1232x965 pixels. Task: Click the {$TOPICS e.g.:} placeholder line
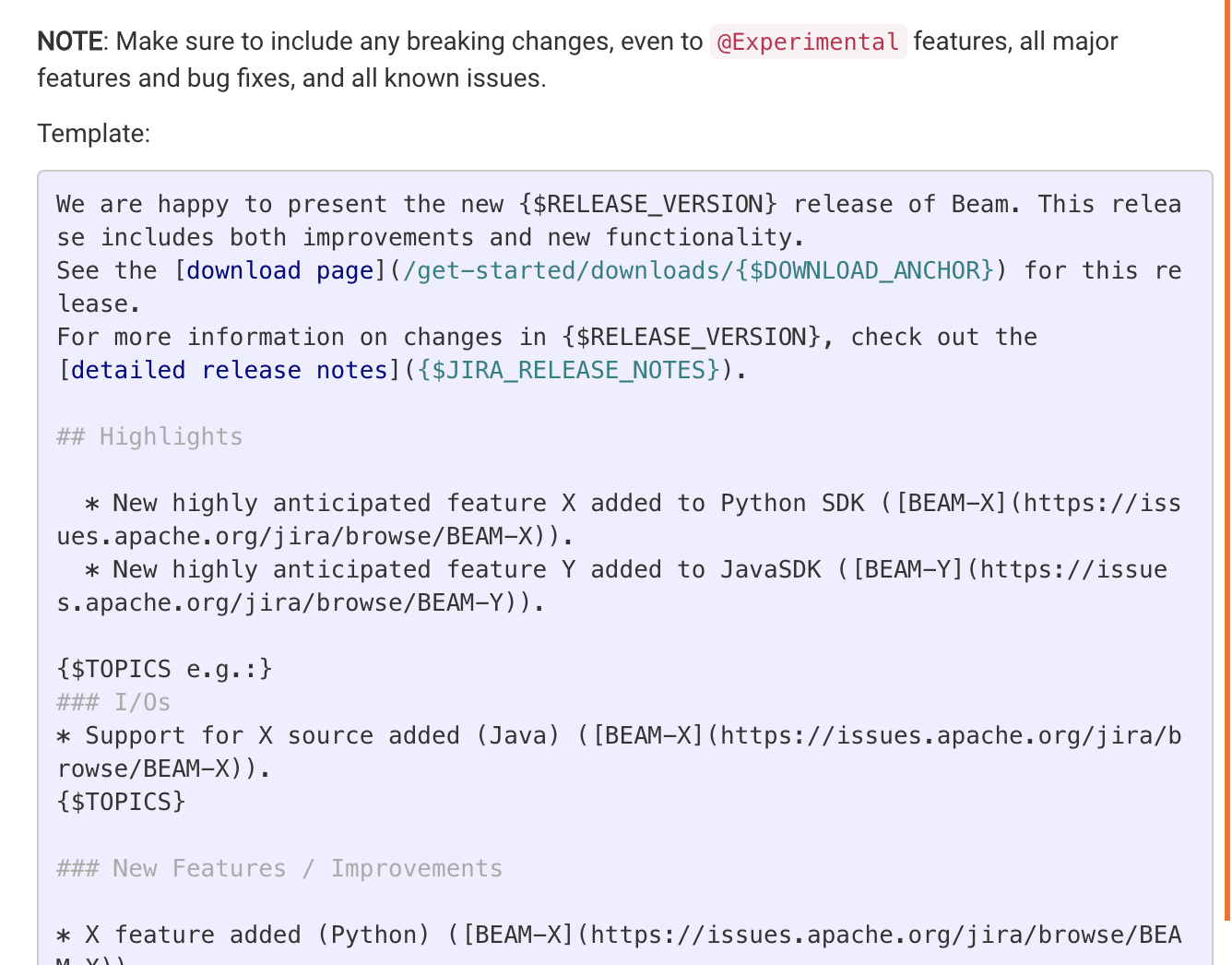164,669
